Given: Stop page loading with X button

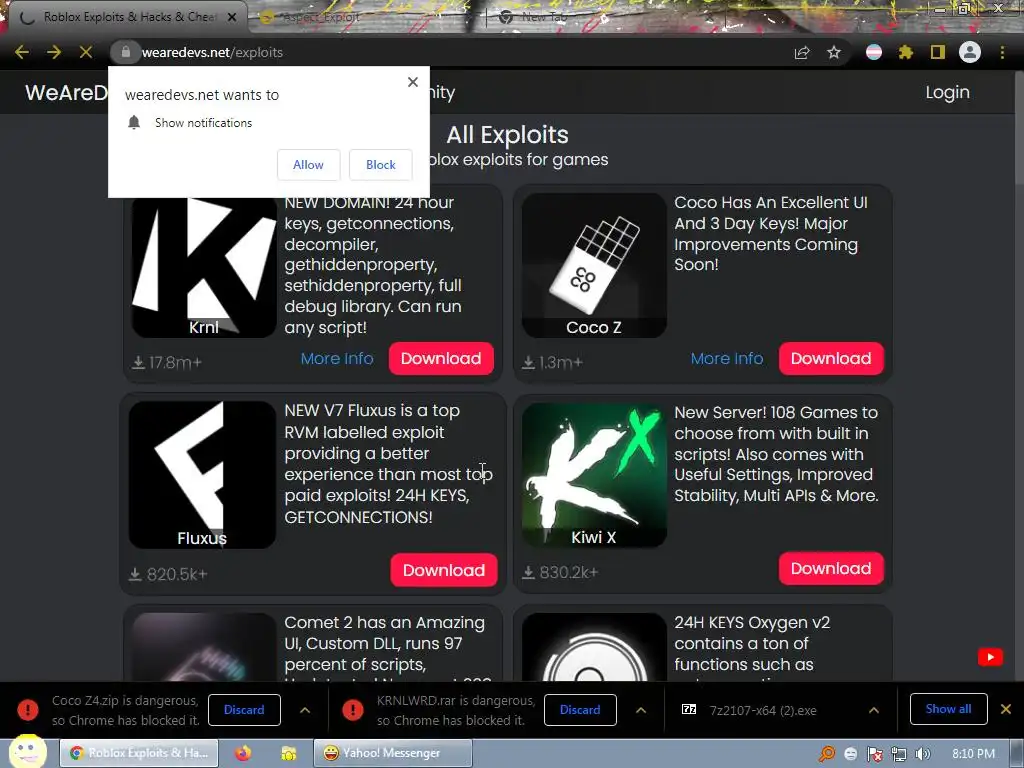Looking at the screenshot, I should coord(86,52).
